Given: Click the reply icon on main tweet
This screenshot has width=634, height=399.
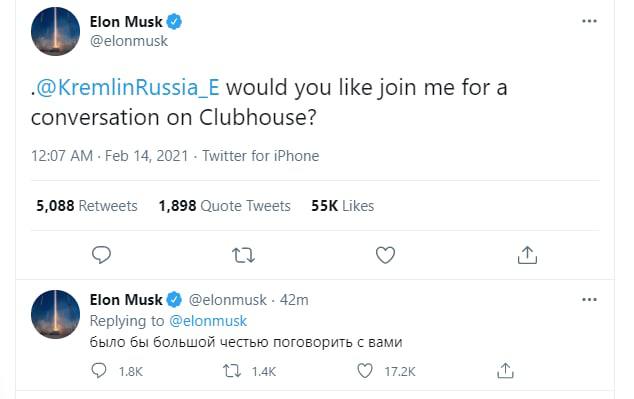Looking at the screenshot, I should pyautogui.click(x=101, y=255).
